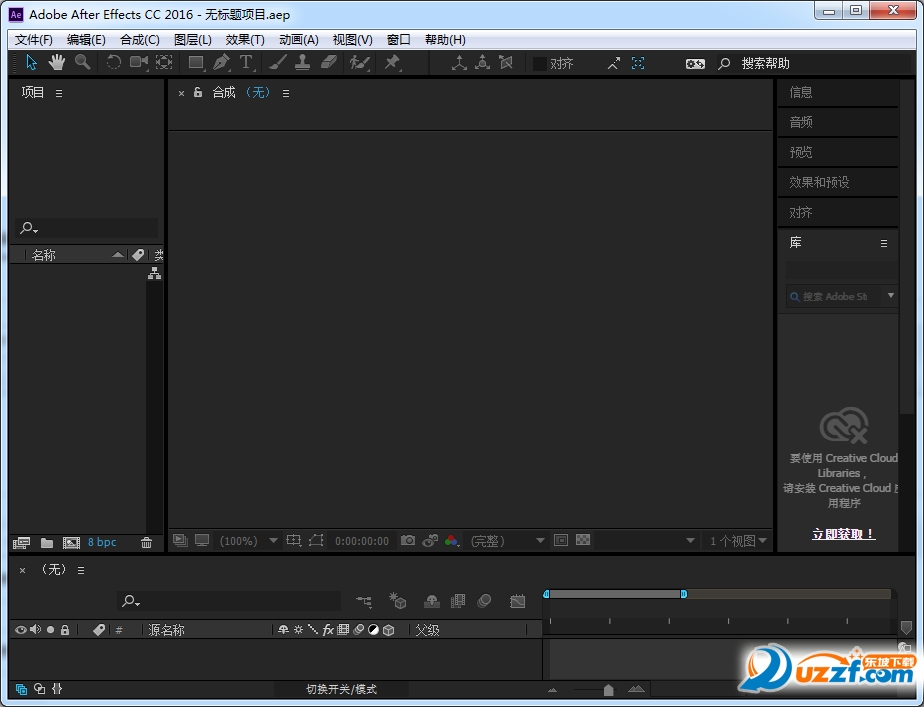
Task: Select the Selection arrow tool
Action: (31, 62)
